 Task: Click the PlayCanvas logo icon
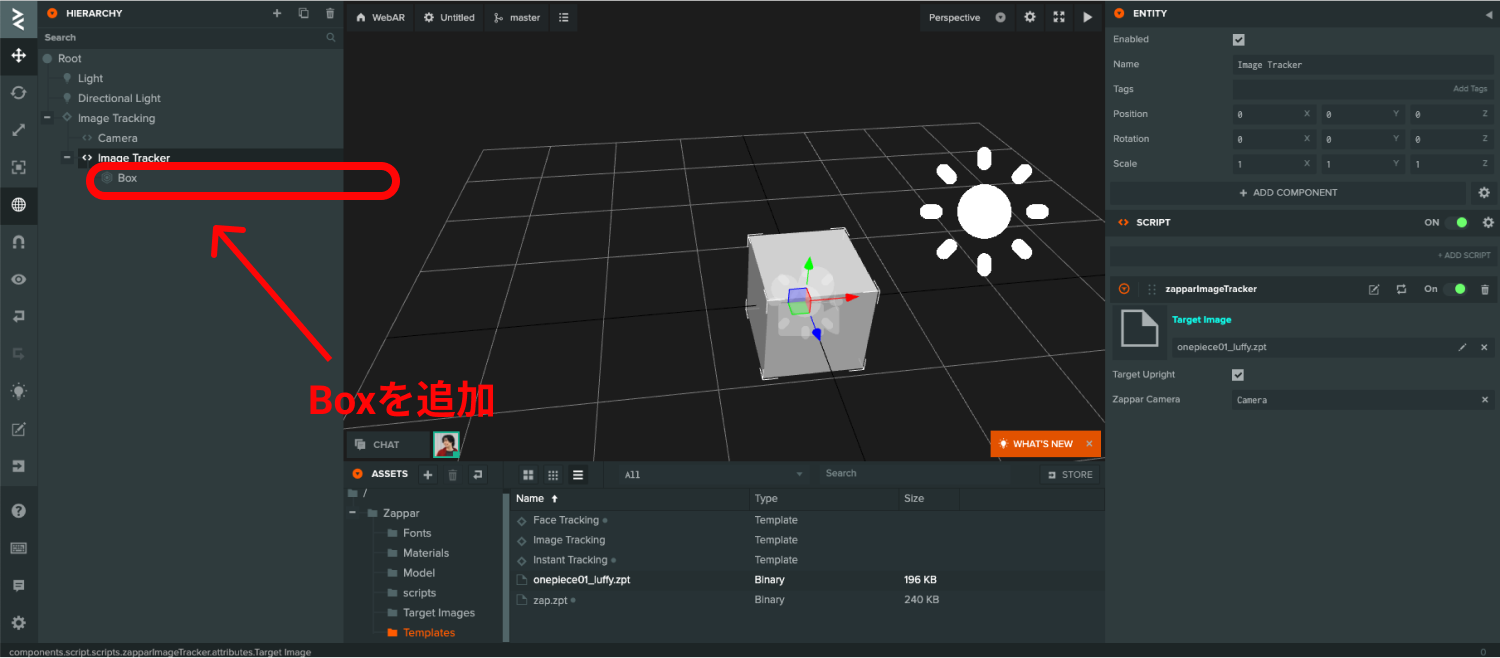pyautogui.click(x=18, y=18)
